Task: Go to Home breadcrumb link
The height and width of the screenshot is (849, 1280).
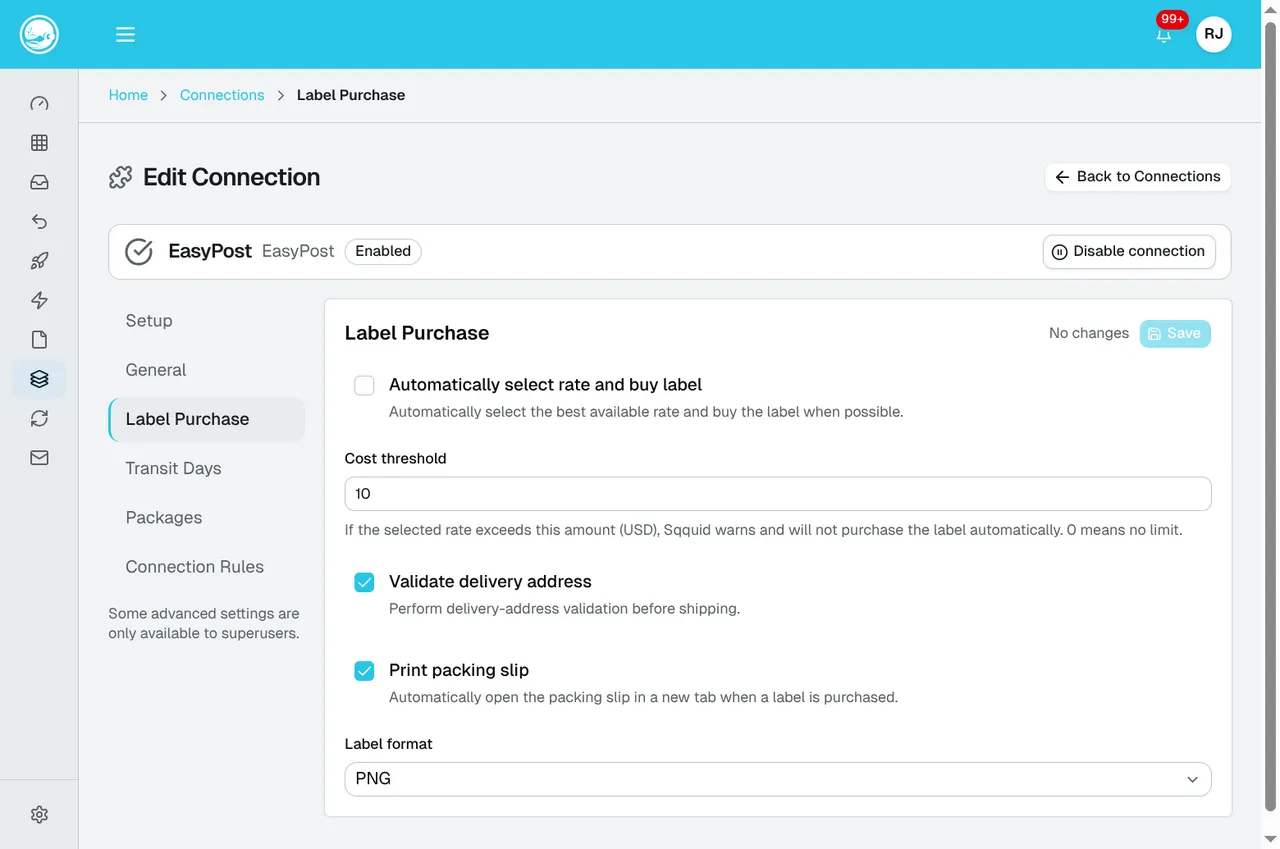Action: 128,95
